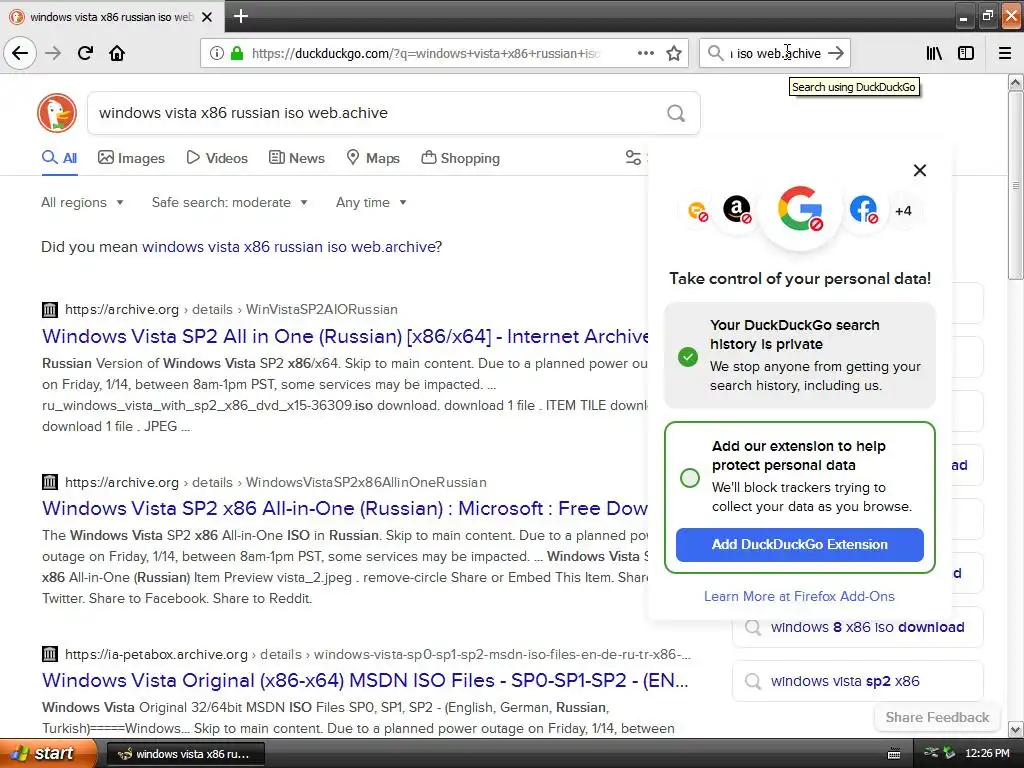
Task: Click the blocked Google tracker icon
Action: 800,210
